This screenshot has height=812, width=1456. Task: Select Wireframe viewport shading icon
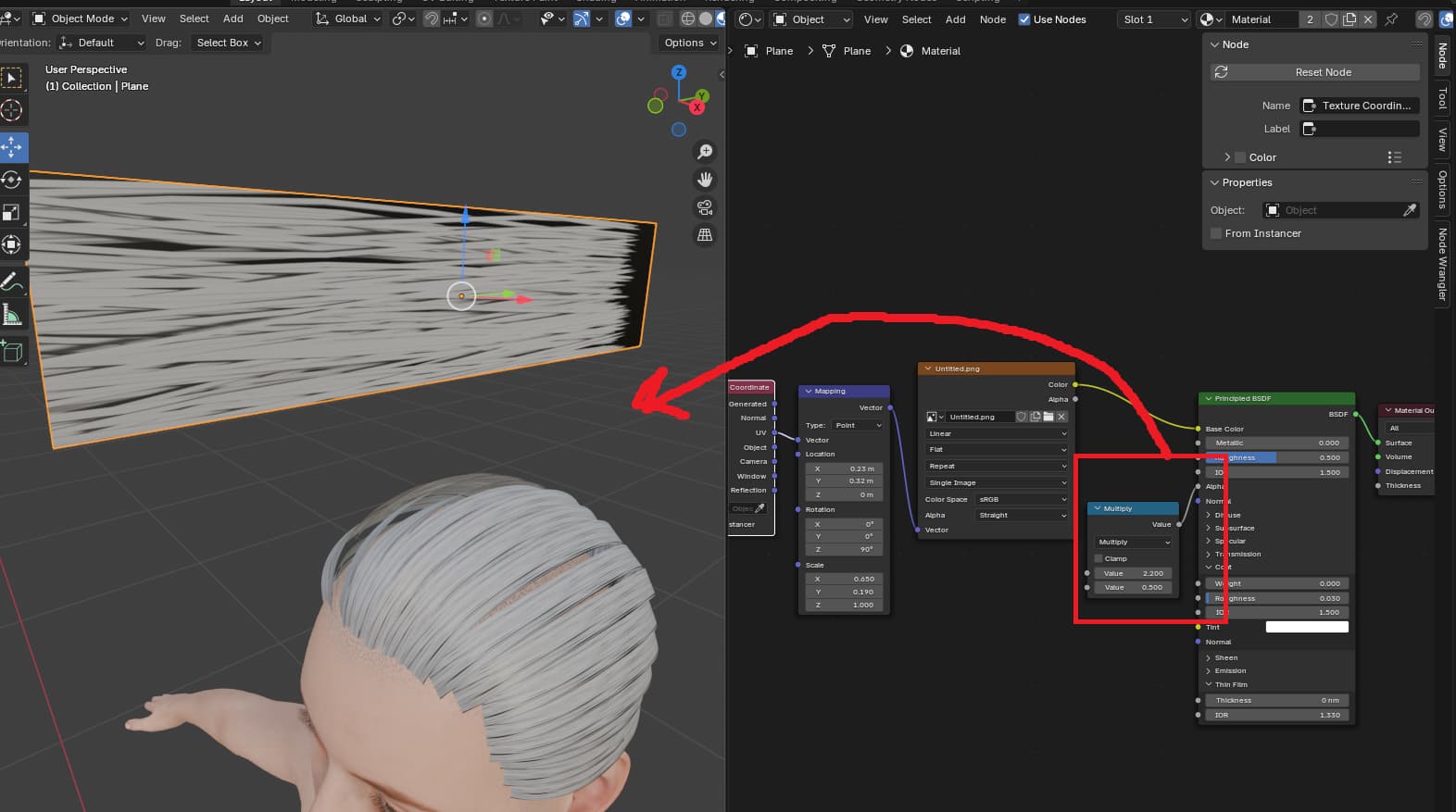[x=687, y=19]
